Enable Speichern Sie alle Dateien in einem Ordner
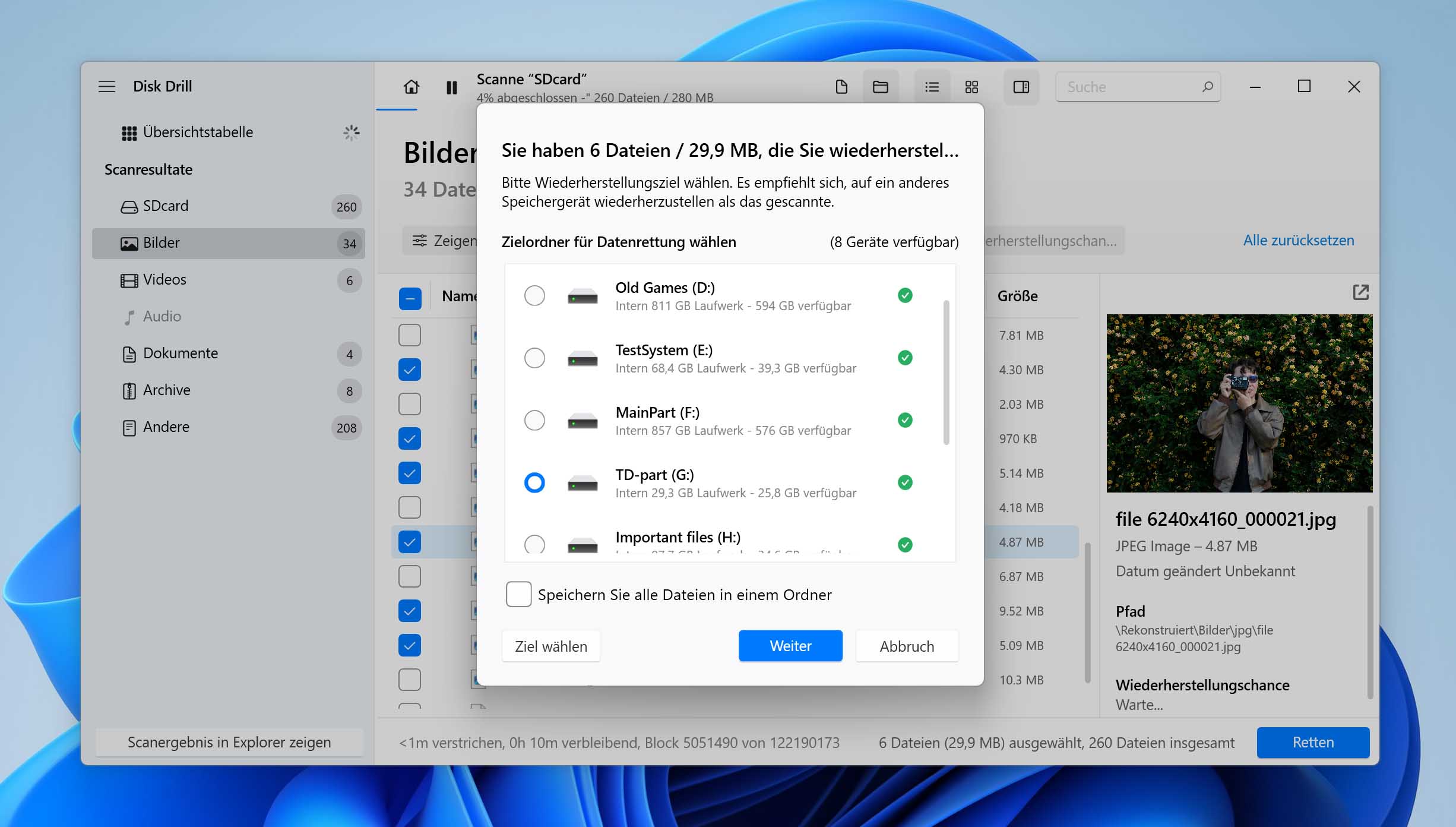Screen dimensions: 1456x827 518,594
